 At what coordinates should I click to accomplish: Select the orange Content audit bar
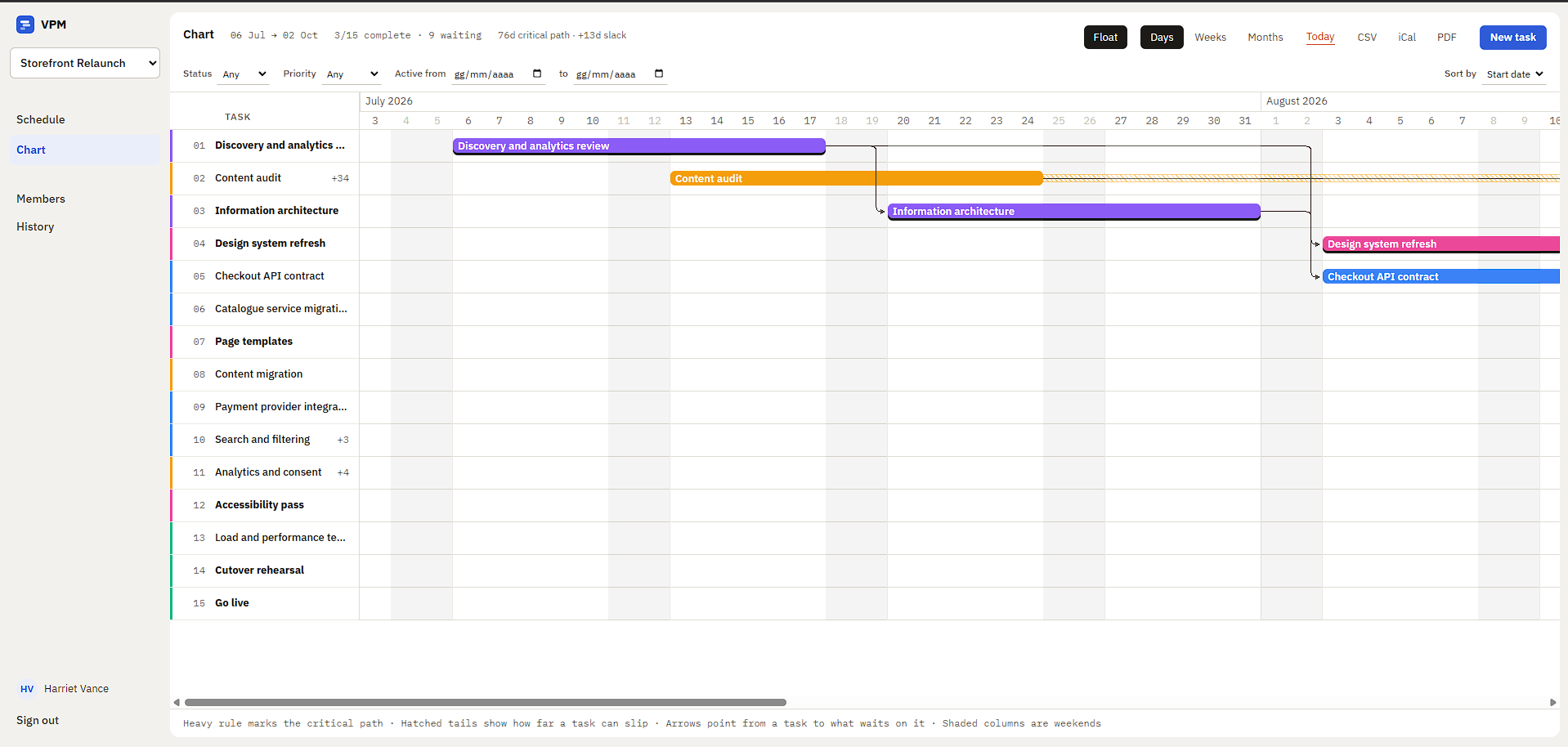857,178
